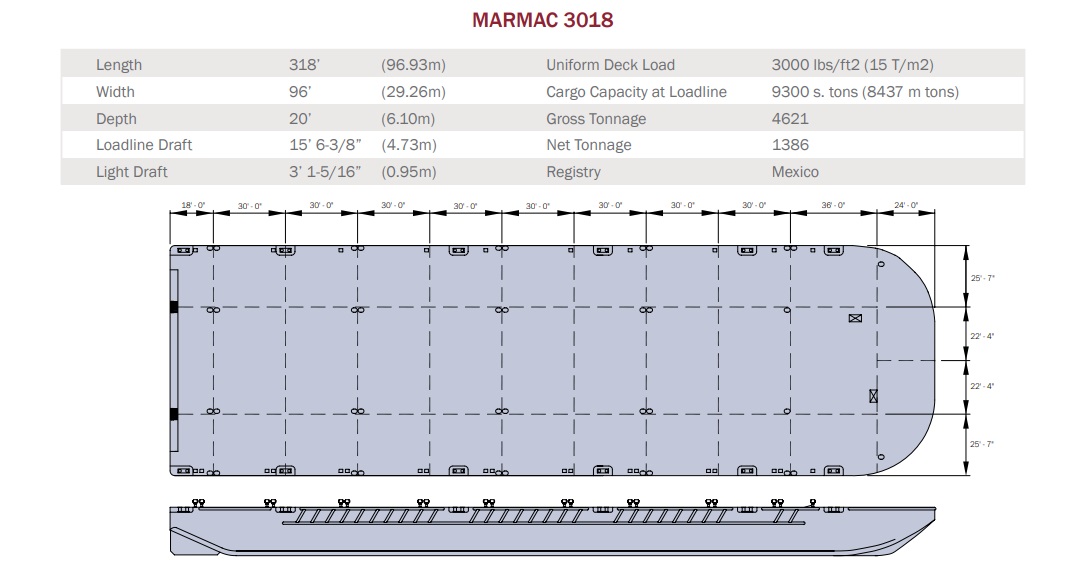This screenshot has width=1086, height=570.
Task: Click the small circle at lower bow curve
Action: [x=881, y=457]
